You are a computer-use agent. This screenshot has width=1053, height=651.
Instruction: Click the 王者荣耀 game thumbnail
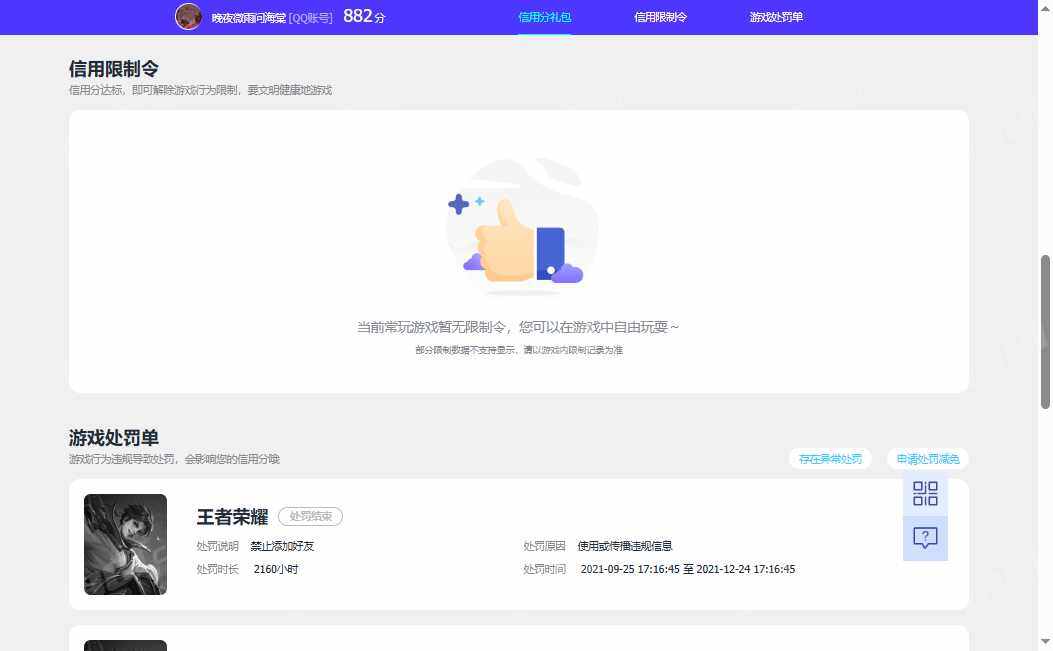(x=126, y=544)
